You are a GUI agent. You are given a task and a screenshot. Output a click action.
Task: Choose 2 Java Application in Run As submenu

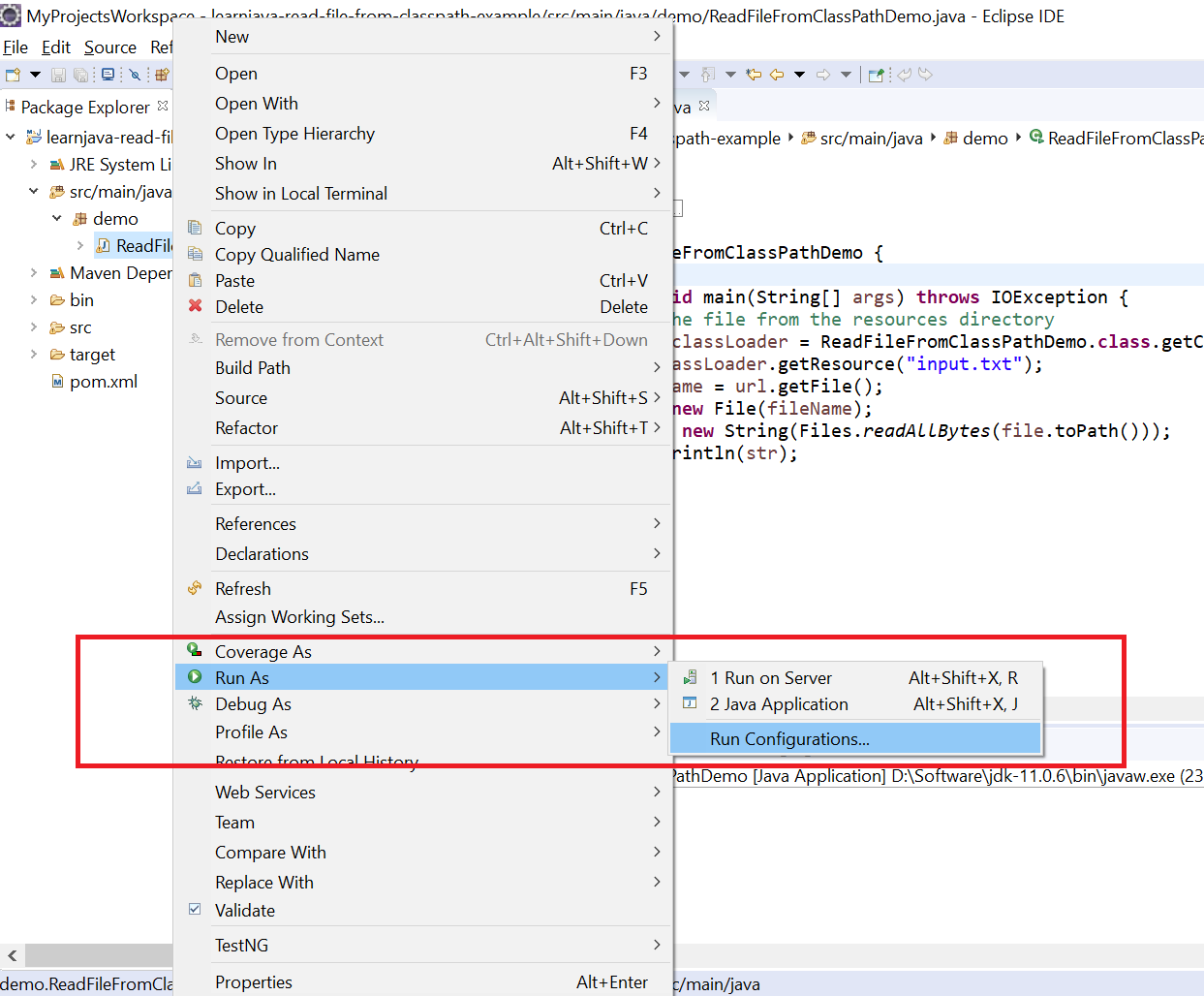click(779, 704)
